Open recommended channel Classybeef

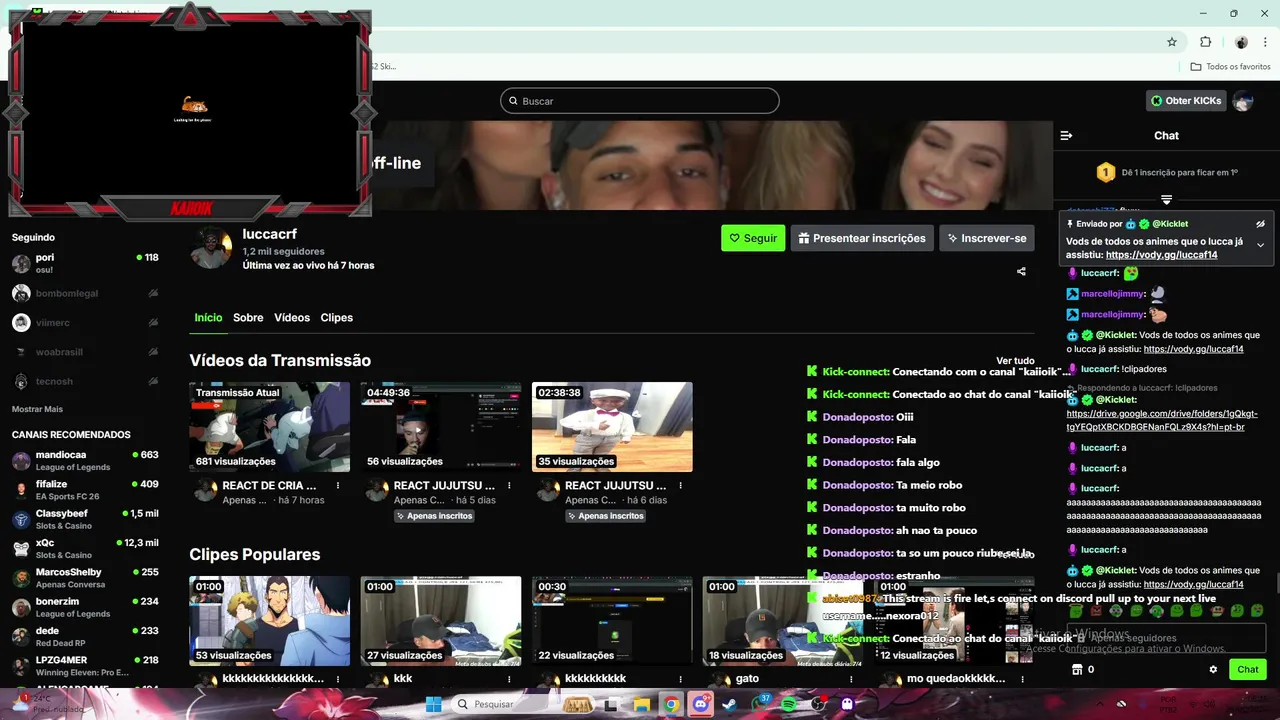(x=85, y=519)
